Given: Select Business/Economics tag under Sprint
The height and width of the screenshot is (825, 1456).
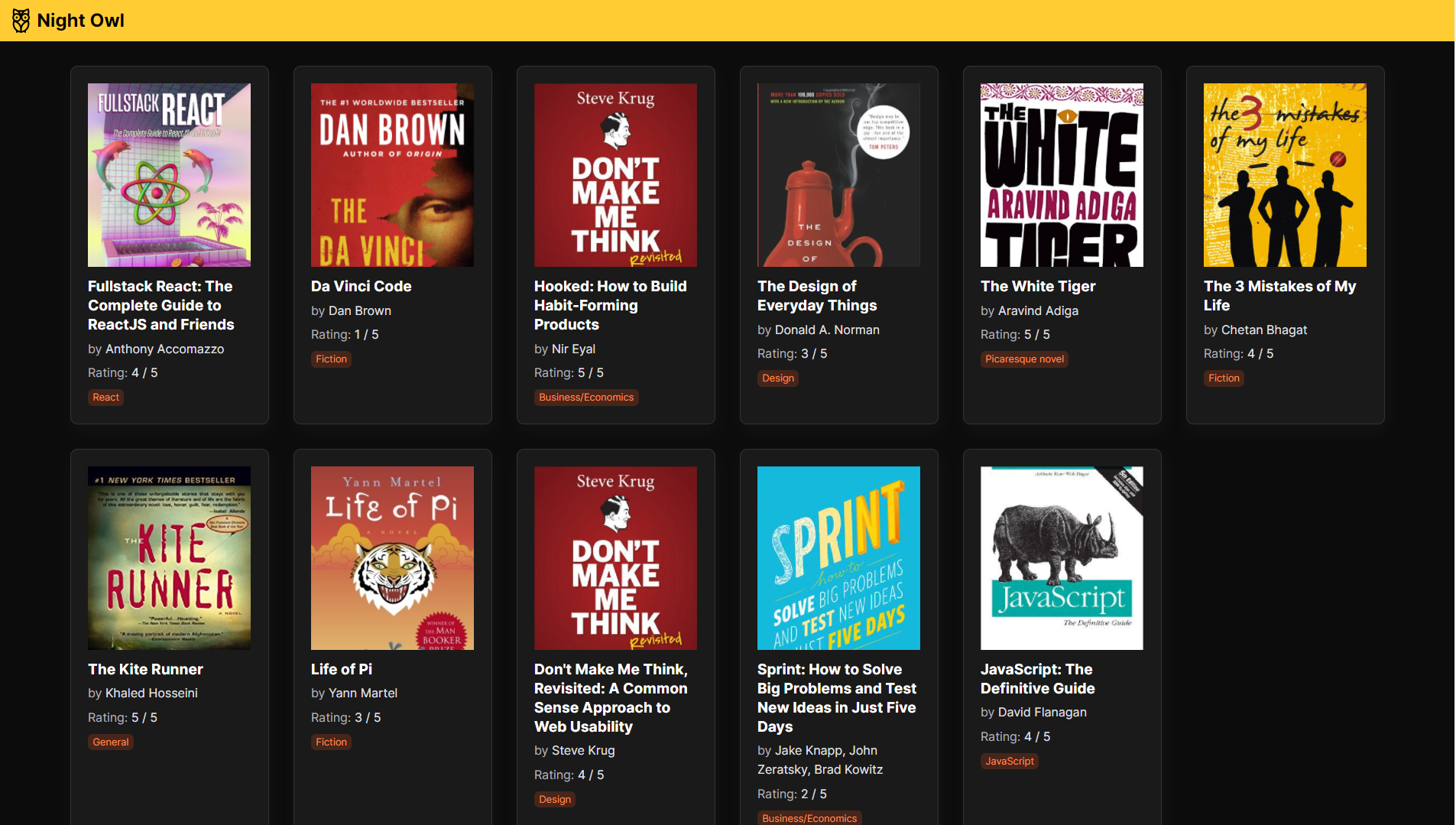Looking at the screenshot, I should click(x=809, y=818).
